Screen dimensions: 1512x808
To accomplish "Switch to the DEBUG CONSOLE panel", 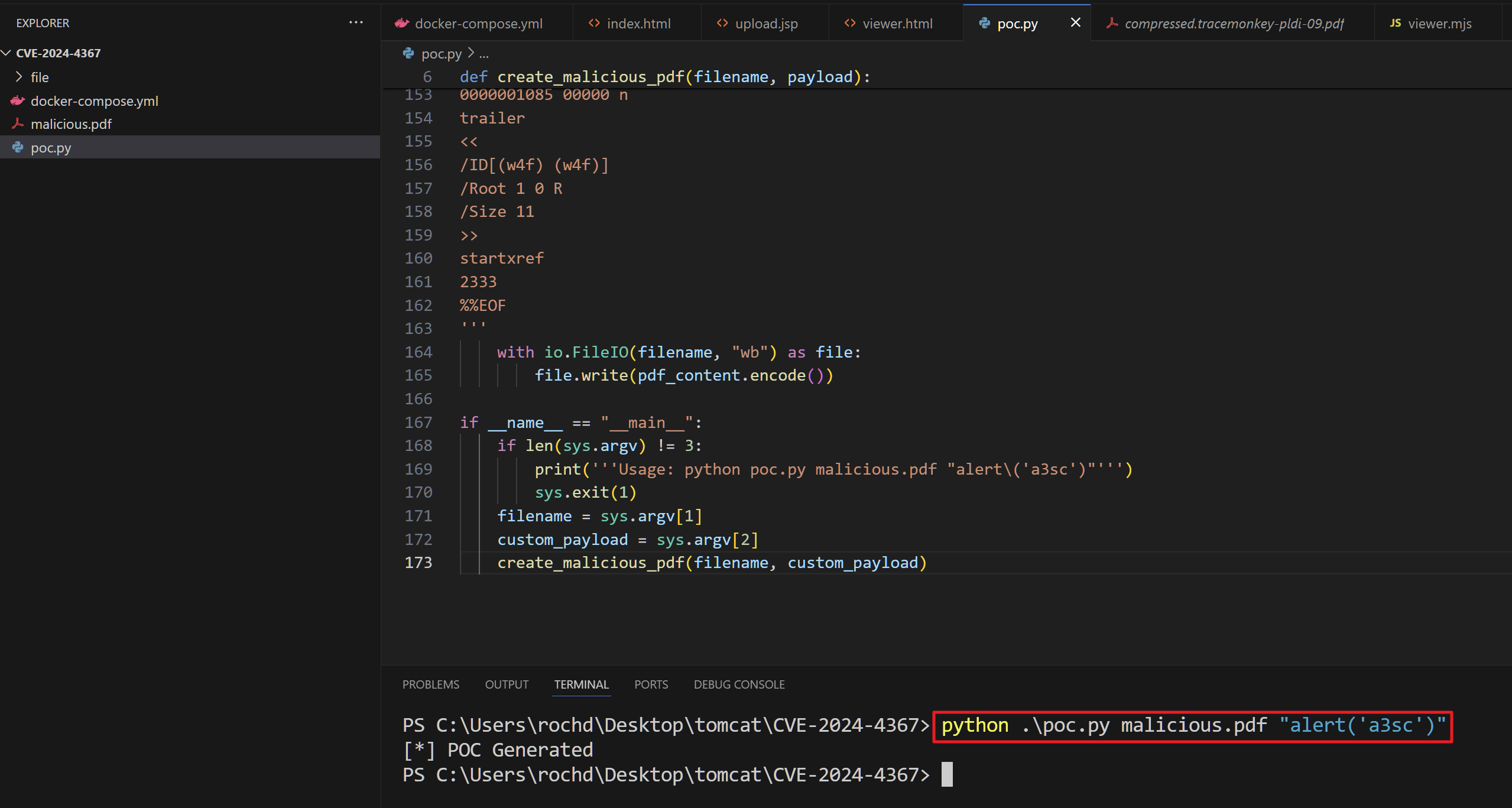I will (739, 684).
